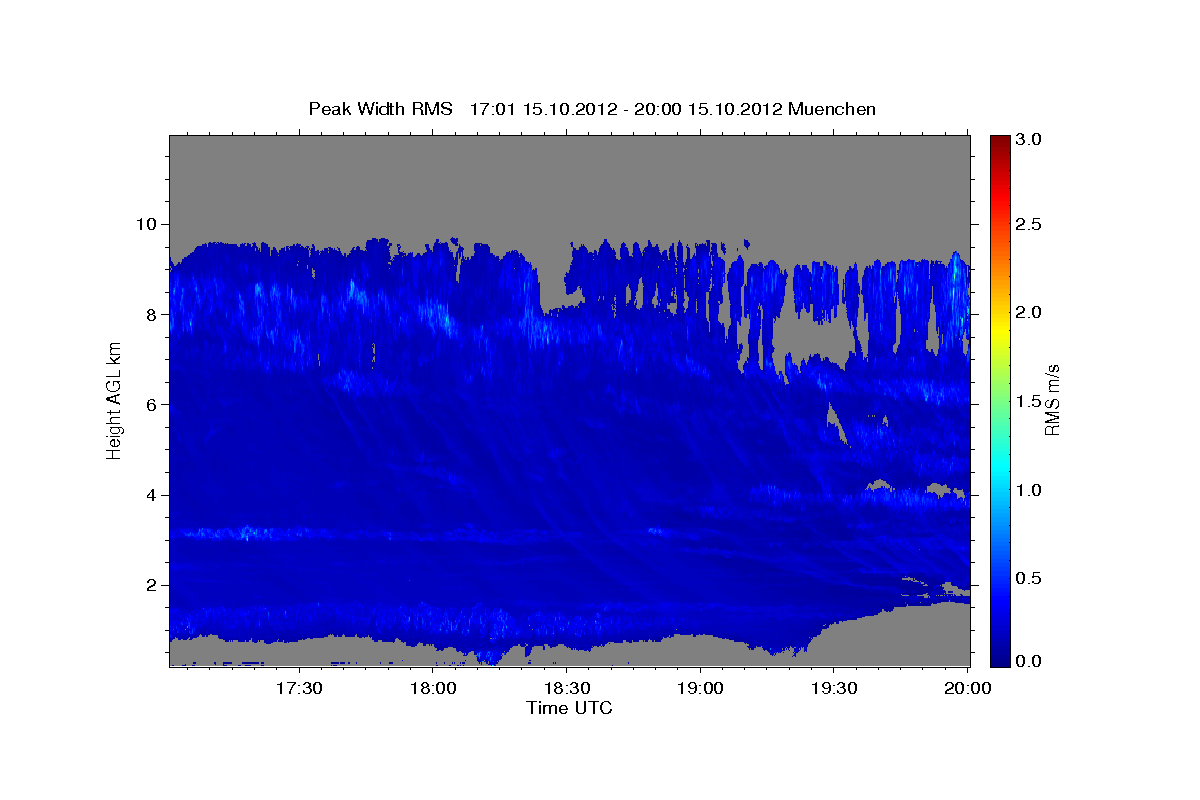Click the 'RMS m/s' colorbar label

pyautogui.click(x=1051, y=400)
